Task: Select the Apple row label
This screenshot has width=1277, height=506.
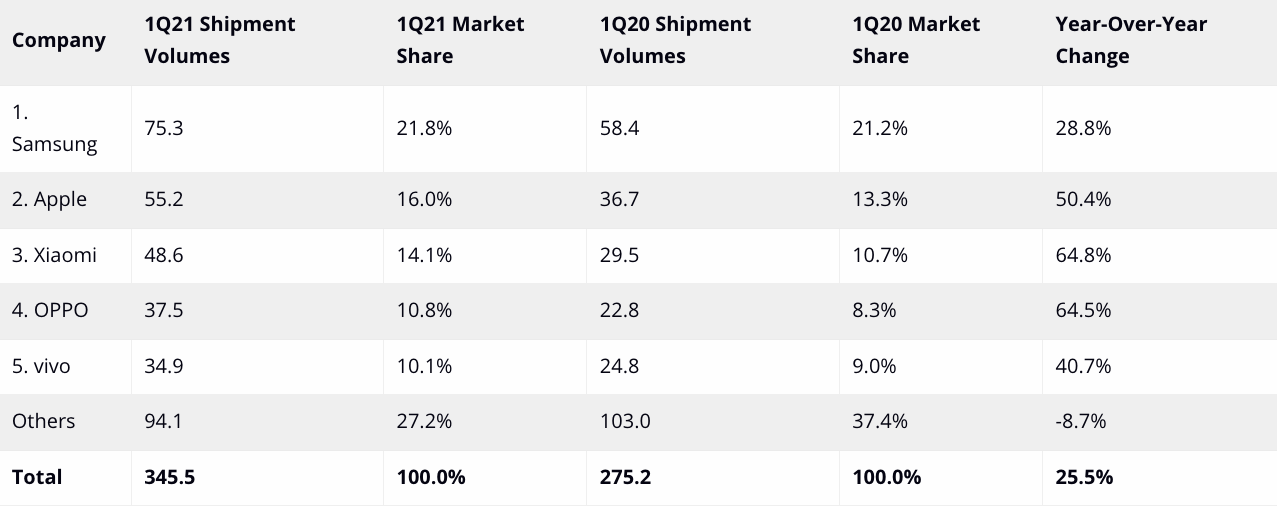Action: pos(49,199)
